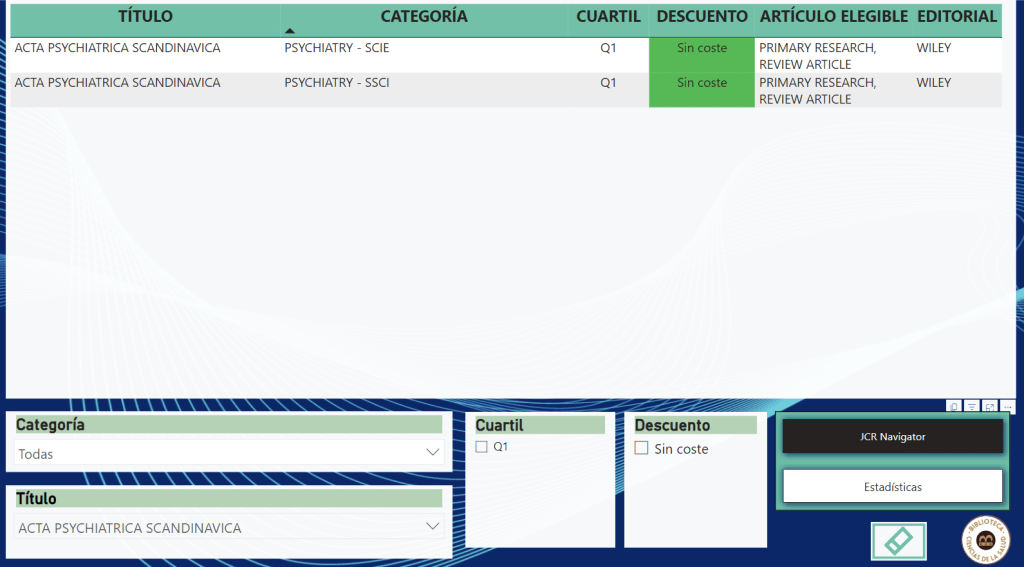Select the PSYCHIATRY - SSCI table cell
Viewport: 1024px width, 567px height.
pos(337,83)
